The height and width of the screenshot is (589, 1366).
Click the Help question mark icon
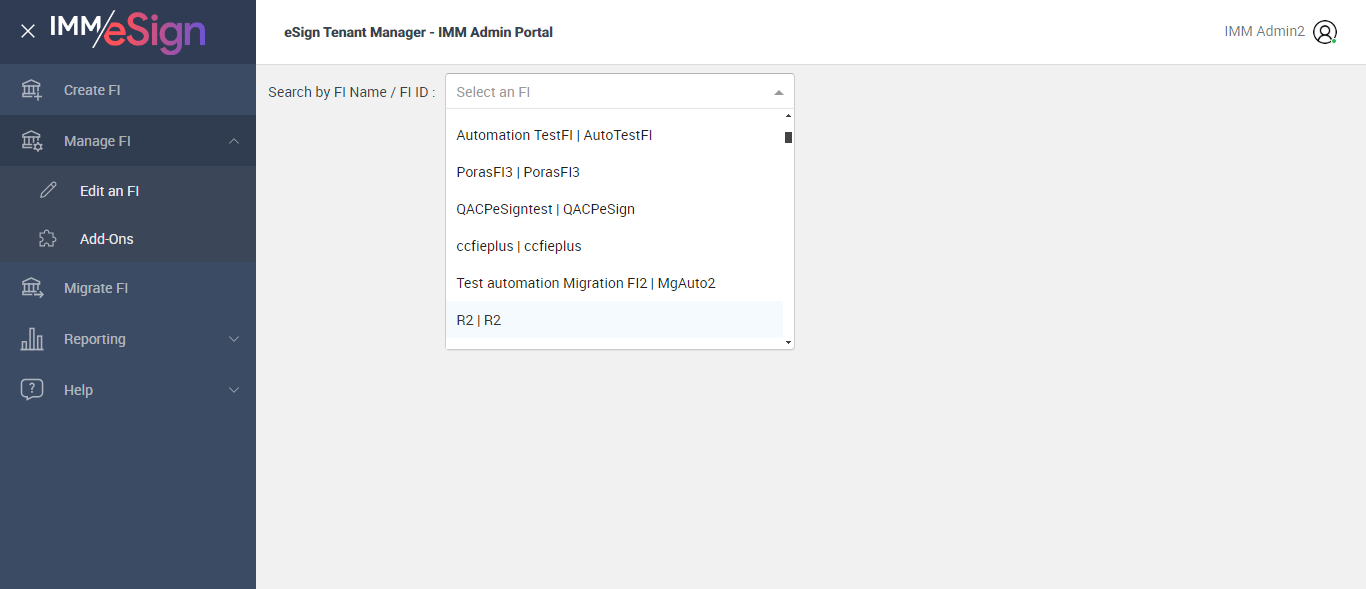(32, 390)
